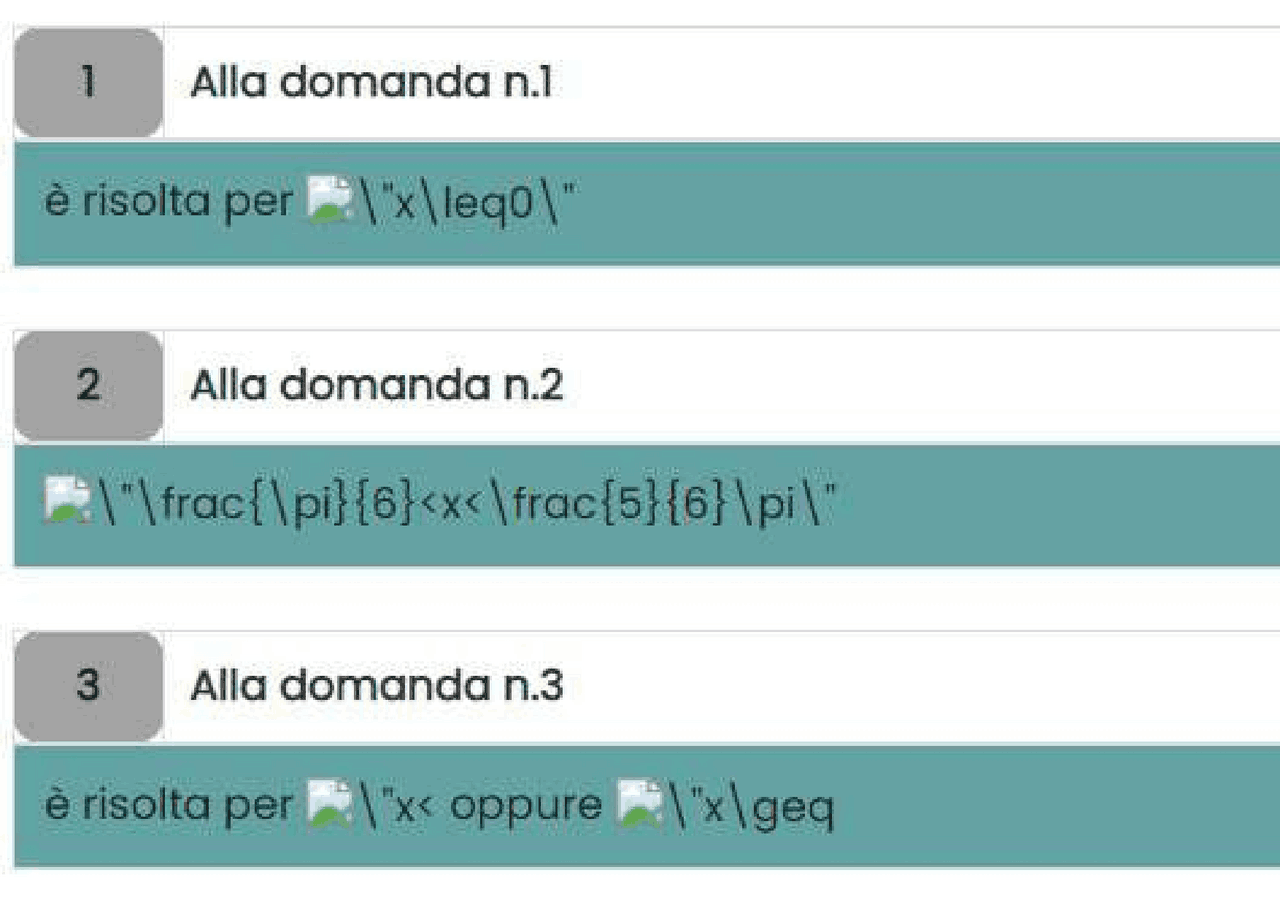1280x905 pixels.
Task: Open the "Alla domanda n.1" header
Action: (371, 82)
